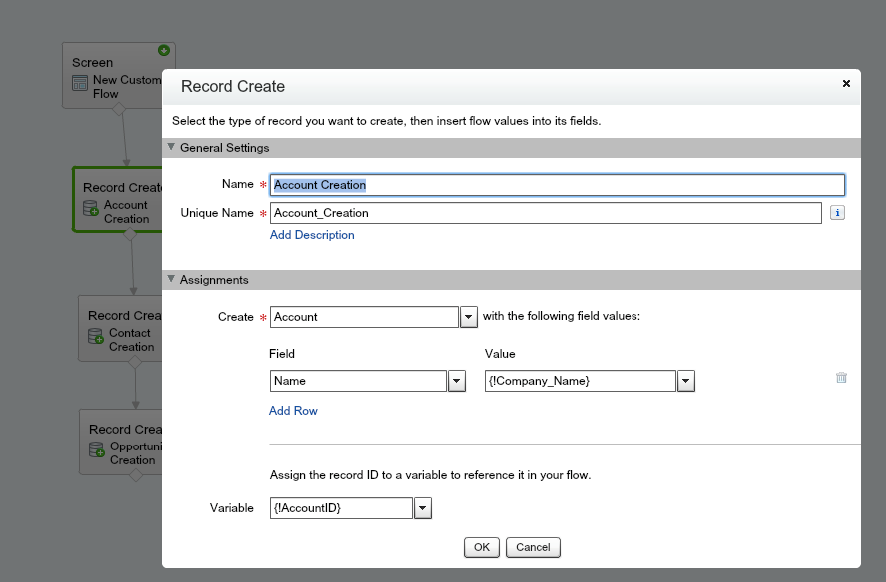Click into the Name text field
Screen dimensions: 886x582
[557, 185]
